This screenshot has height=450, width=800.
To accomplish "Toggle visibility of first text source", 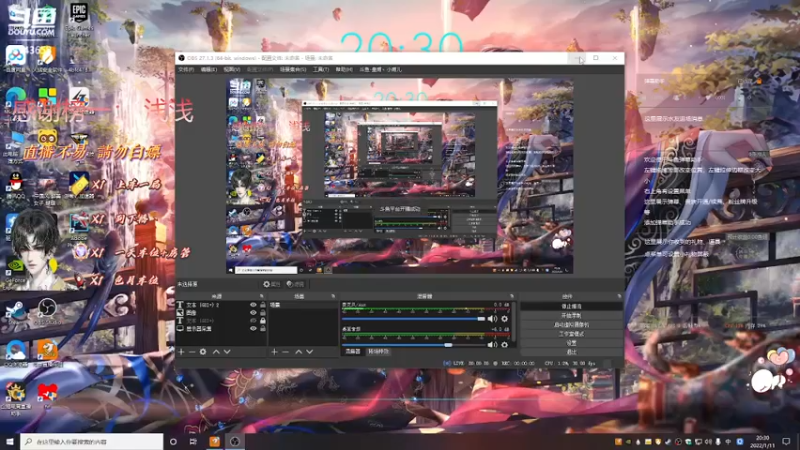I will coord(253,305).
